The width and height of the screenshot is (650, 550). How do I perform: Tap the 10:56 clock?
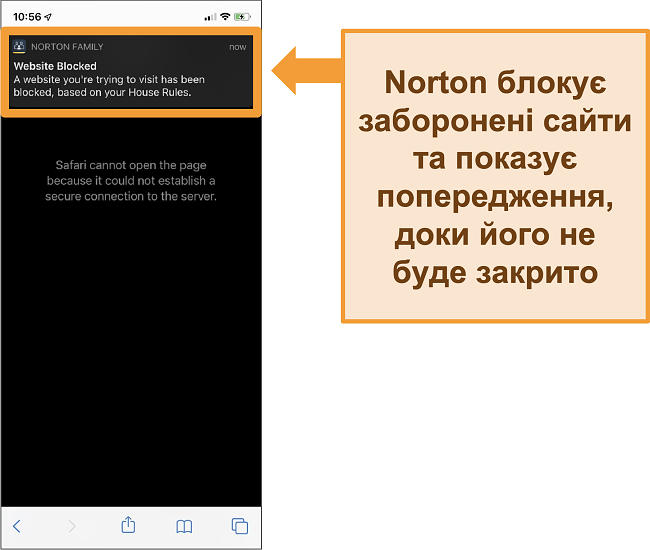pos(27,17)
